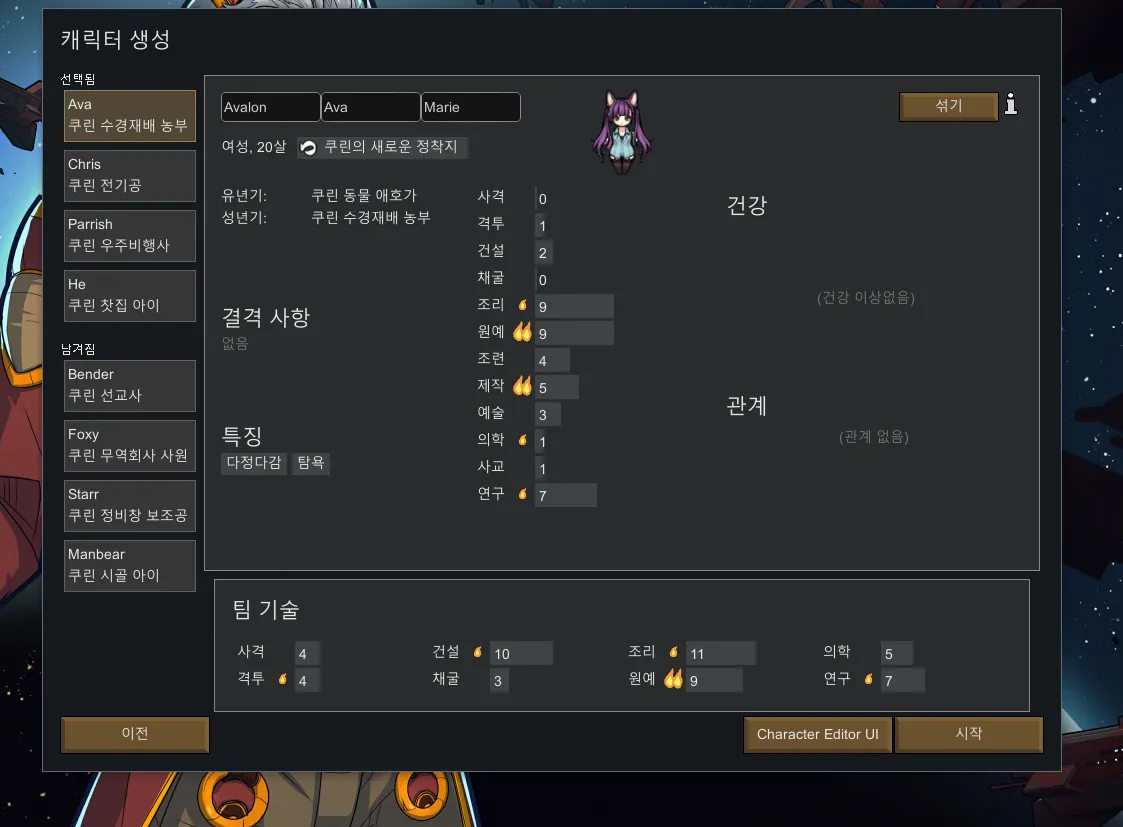Click the single flame icon next to 조리

click(x=523, y=305)
